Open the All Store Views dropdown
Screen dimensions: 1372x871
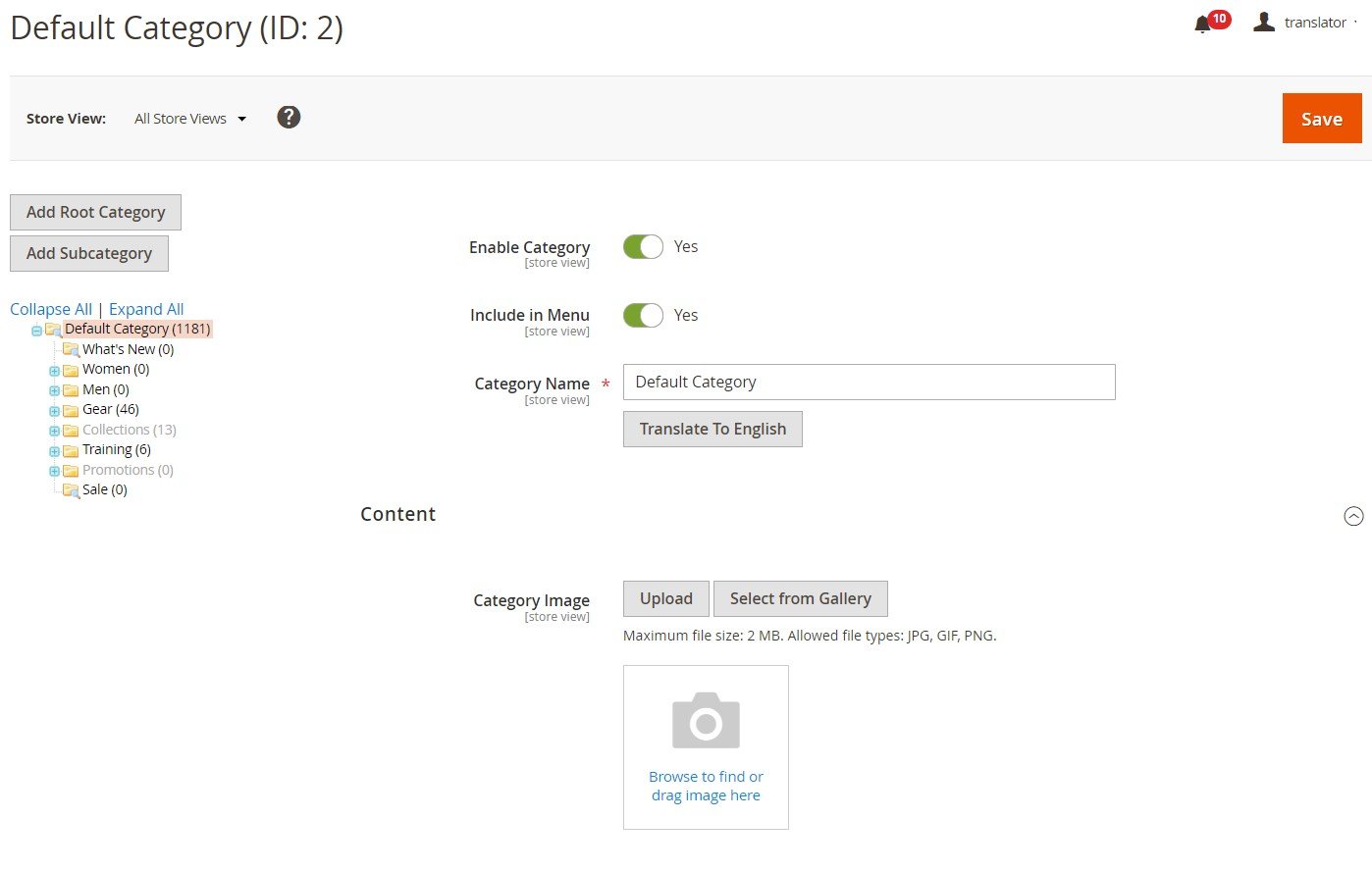(x=189, y=119)
